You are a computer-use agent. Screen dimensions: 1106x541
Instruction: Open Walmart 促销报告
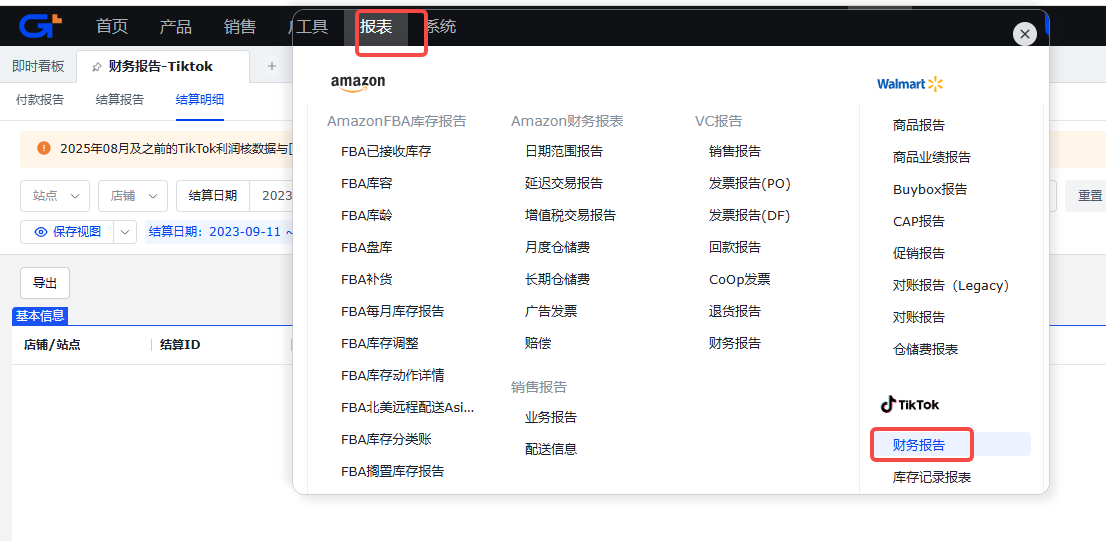point(918,253)
